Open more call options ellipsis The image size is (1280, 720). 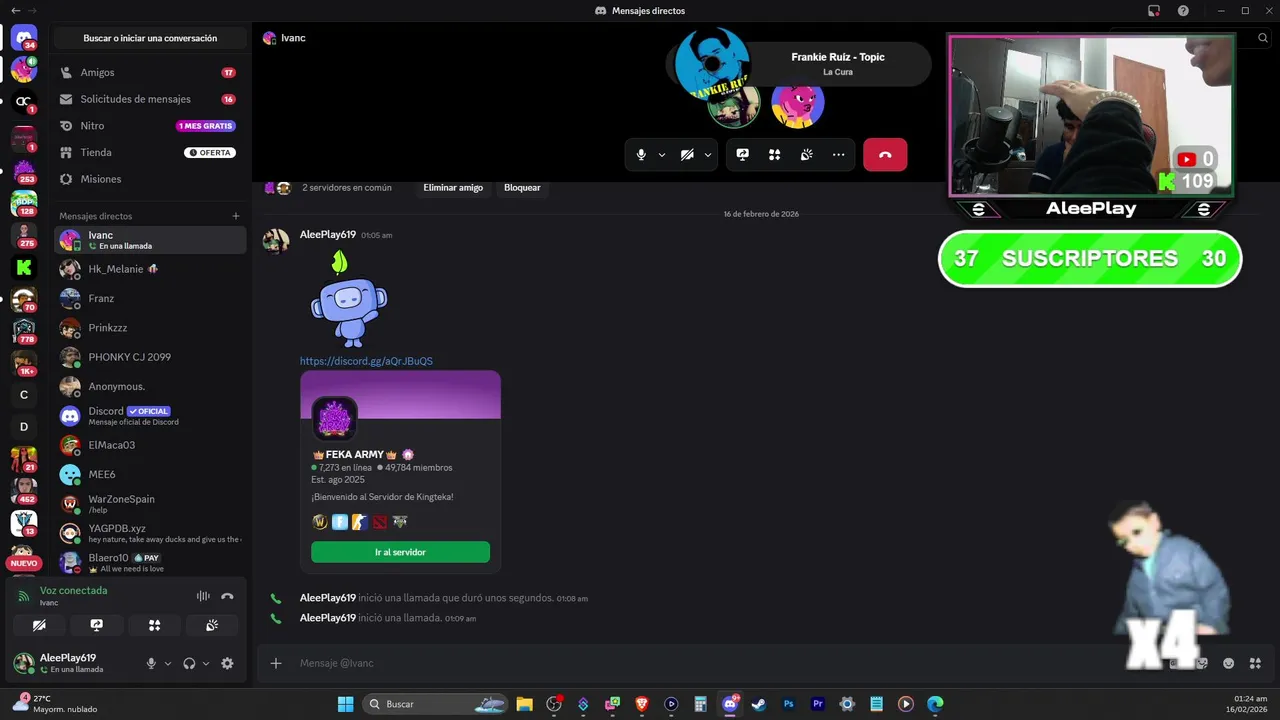(838, 155)
